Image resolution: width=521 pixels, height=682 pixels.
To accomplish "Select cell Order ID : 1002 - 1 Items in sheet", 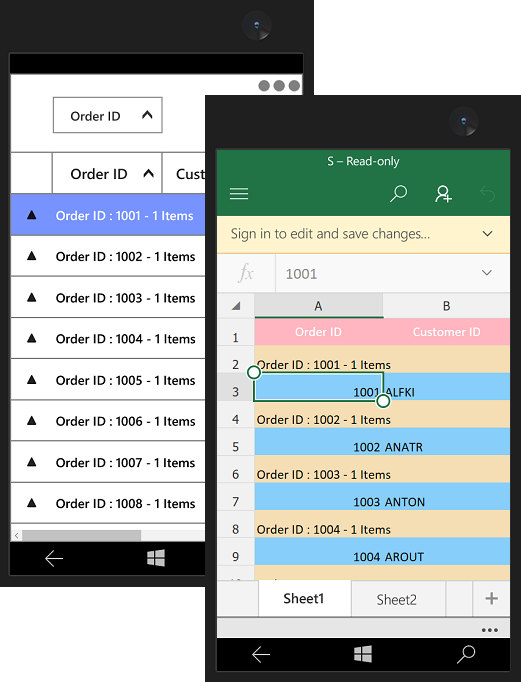I will (324, 420).
